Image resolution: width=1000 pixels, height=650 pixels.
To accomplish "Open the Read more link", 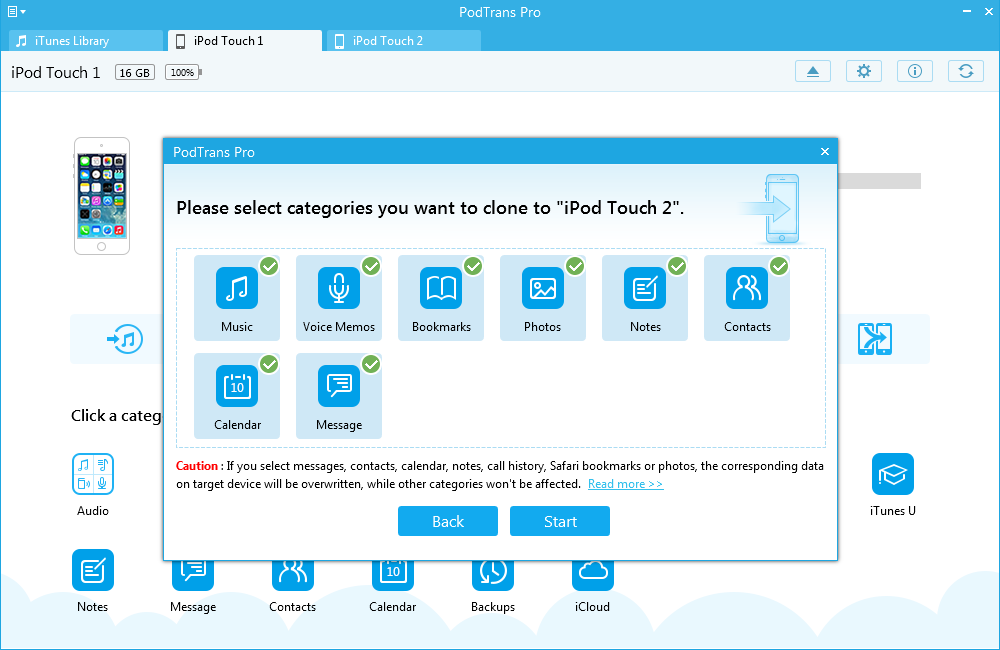I will click(625, 484).
